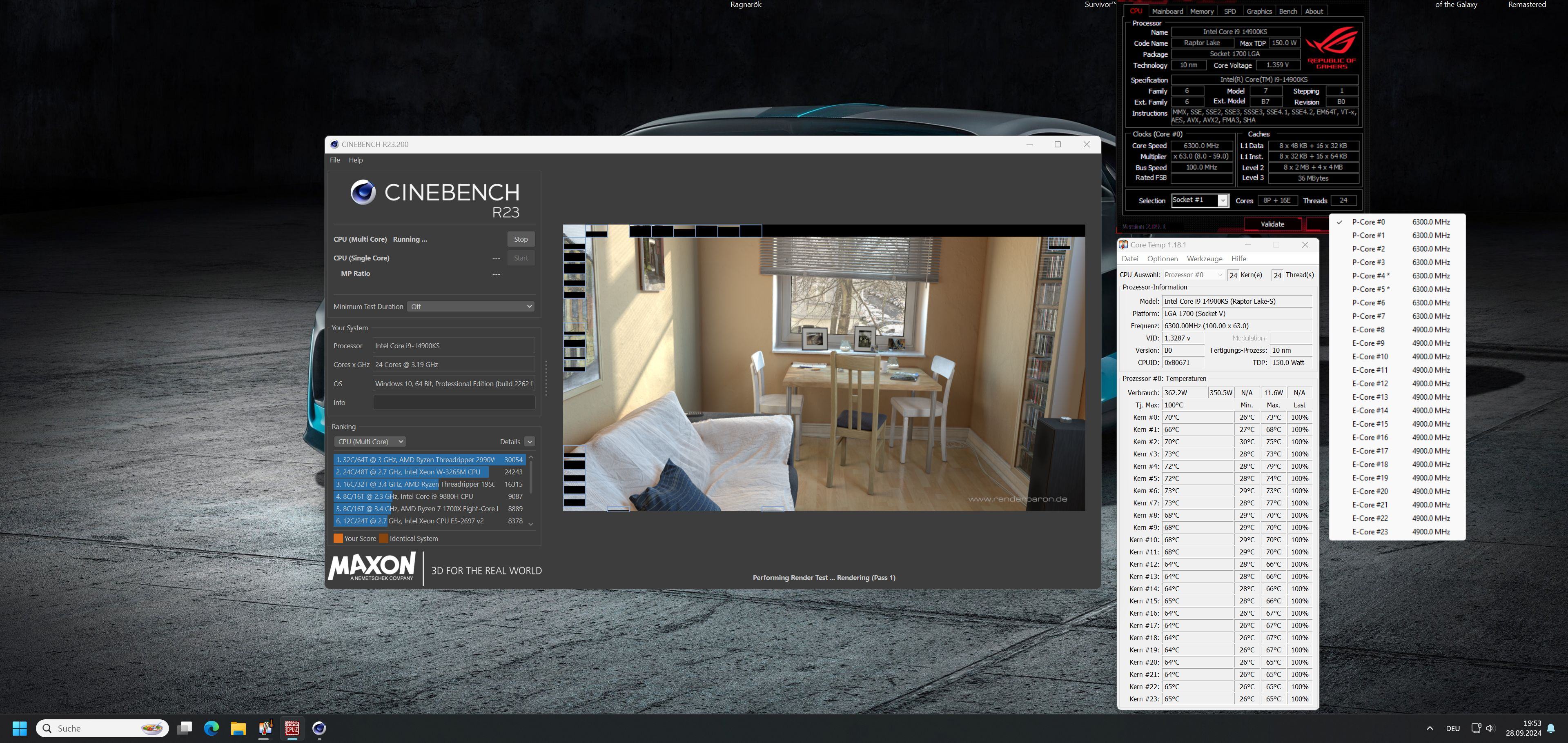Open Core Temp Werkzeuge menu
1568x743 pixels.
[x=1204, y=258]
